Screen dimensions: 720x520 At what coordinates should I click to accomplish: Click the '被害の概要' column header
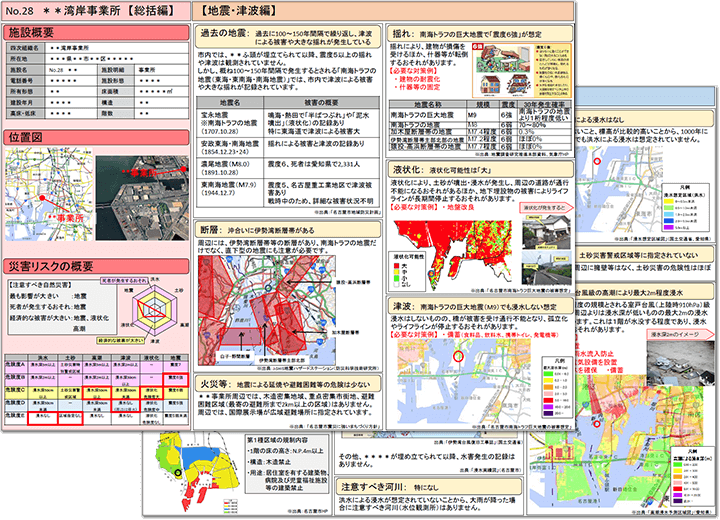tap(321, 102)
